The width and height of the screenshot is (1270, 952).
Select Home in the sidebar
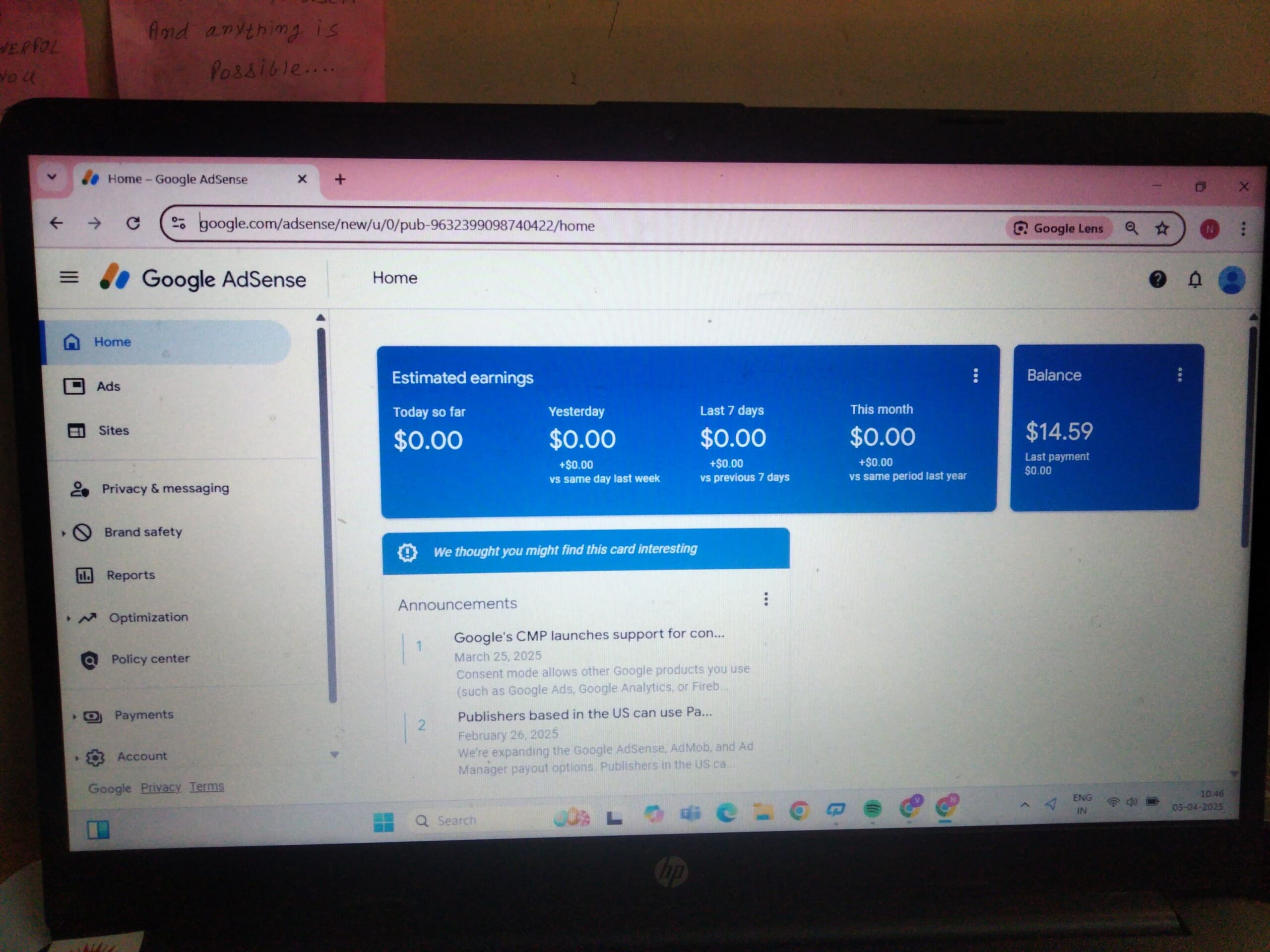click(x=167, y=342)
